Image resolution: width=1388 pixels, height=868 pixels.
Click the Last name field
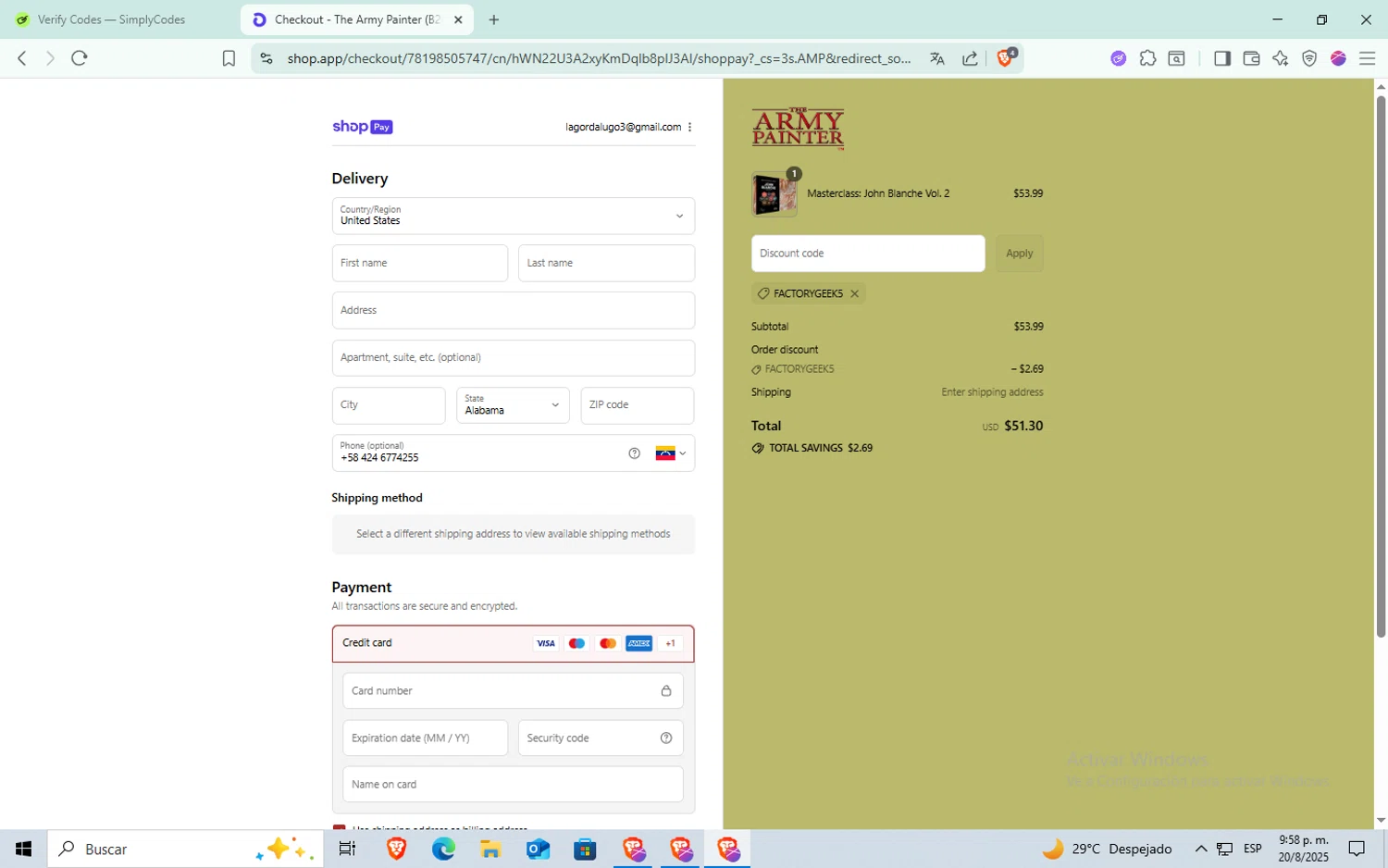click(606, 263)
